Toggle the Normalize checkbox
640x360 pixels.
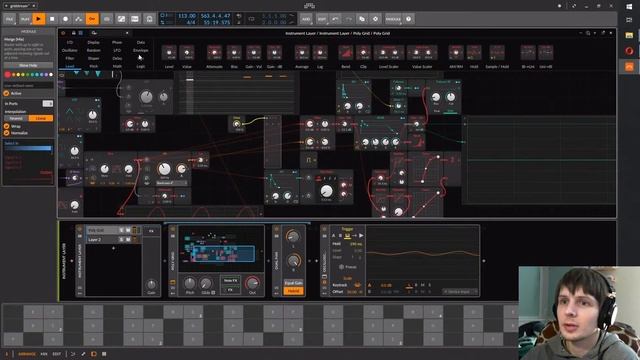pyautogui.click(x=6, y=133)
